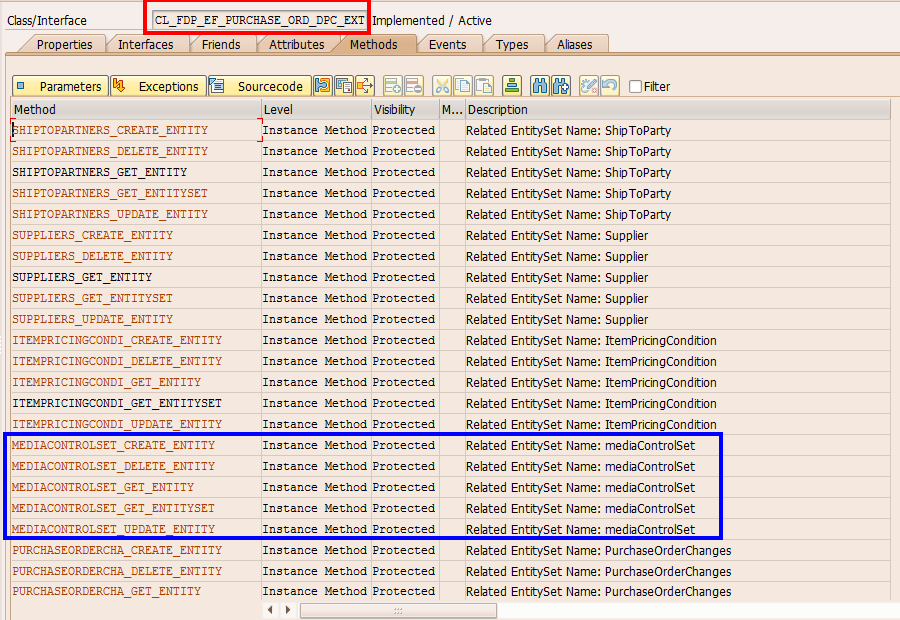
Task: Click the Paste icon
Action: pyautogui.click(x=483, y=86)
